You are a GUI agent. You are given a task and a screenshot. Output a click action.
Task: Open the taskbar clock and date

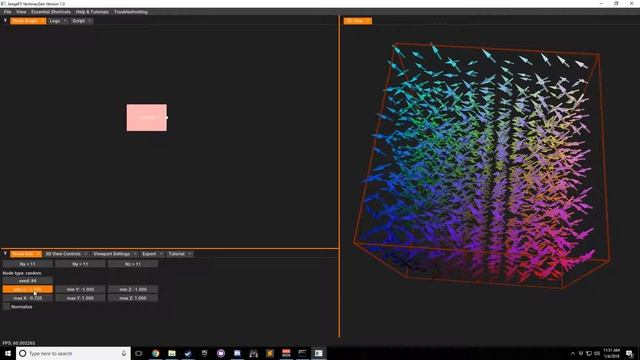point(611,353)
